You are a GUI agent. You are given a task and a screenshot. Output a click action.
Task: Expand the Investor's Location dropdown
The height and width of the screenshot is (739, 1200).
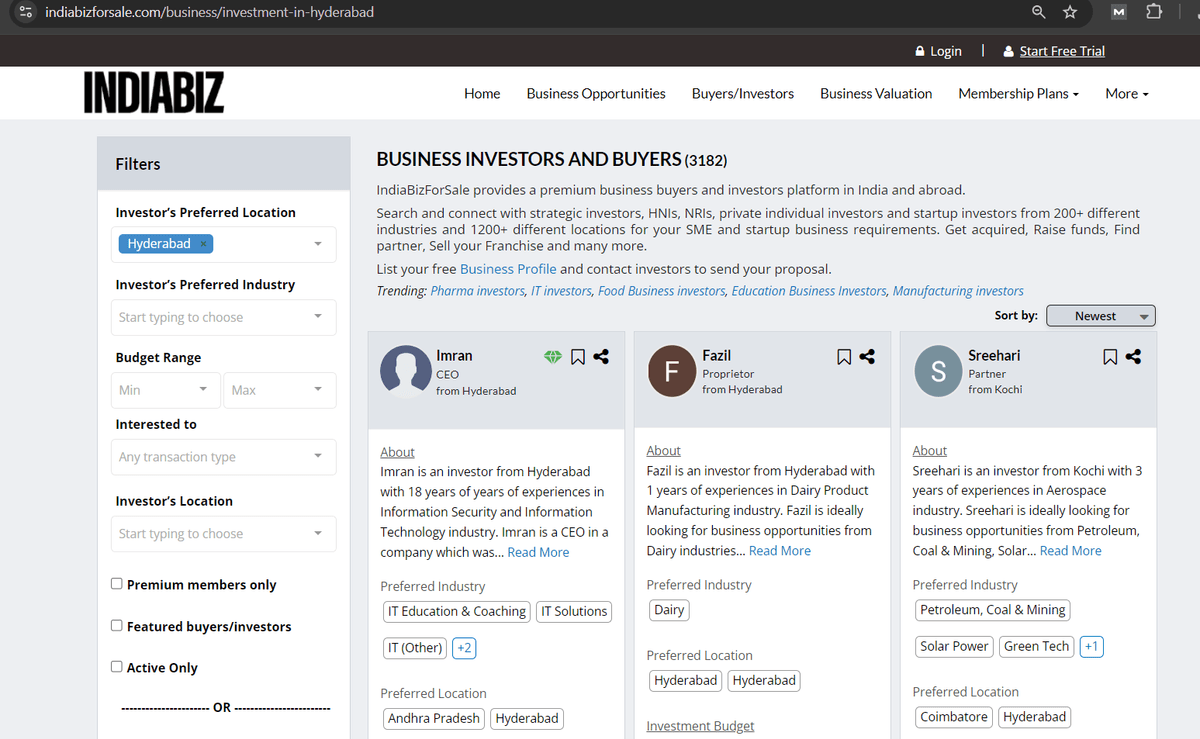(x=223, y=534)
